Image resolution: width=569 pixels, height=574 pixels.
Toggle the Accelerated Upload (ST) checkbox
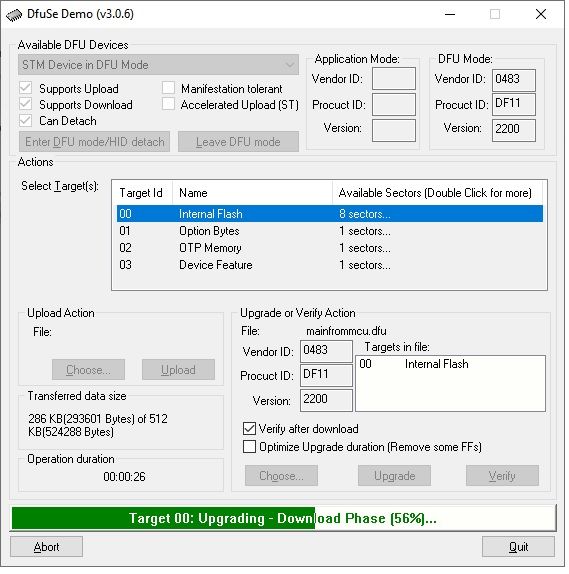pyautogui.click(x=168, y=104)
